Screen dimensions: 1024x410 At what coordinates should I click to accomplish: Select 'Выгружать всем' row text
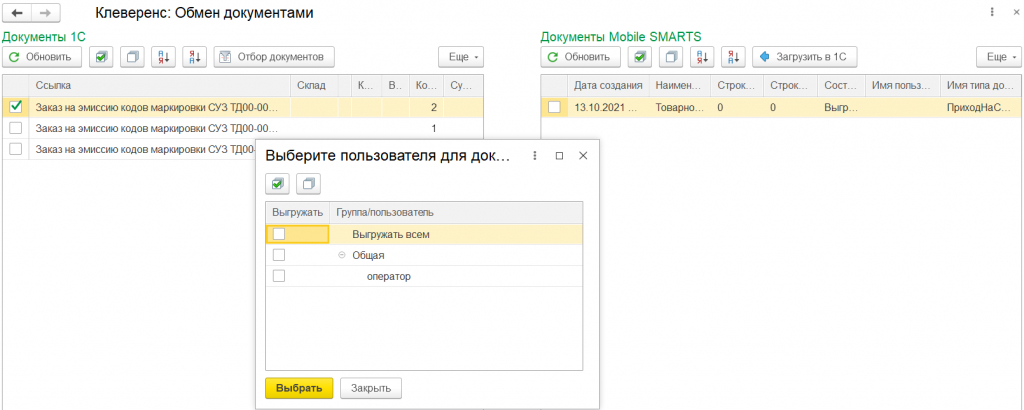coord(391,234)
